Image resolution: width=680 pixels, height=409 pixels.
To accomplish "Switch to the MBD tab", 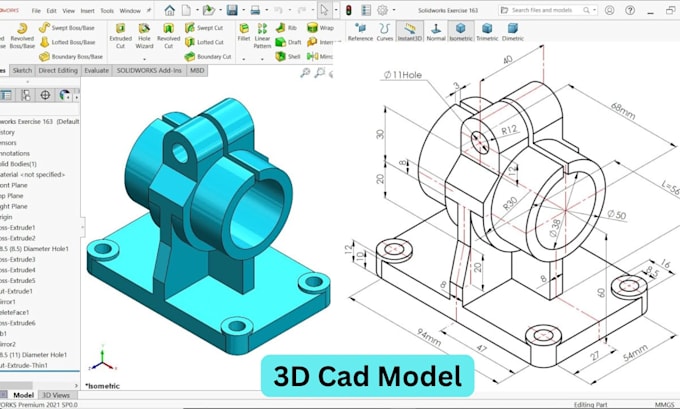I will point(197,70).
